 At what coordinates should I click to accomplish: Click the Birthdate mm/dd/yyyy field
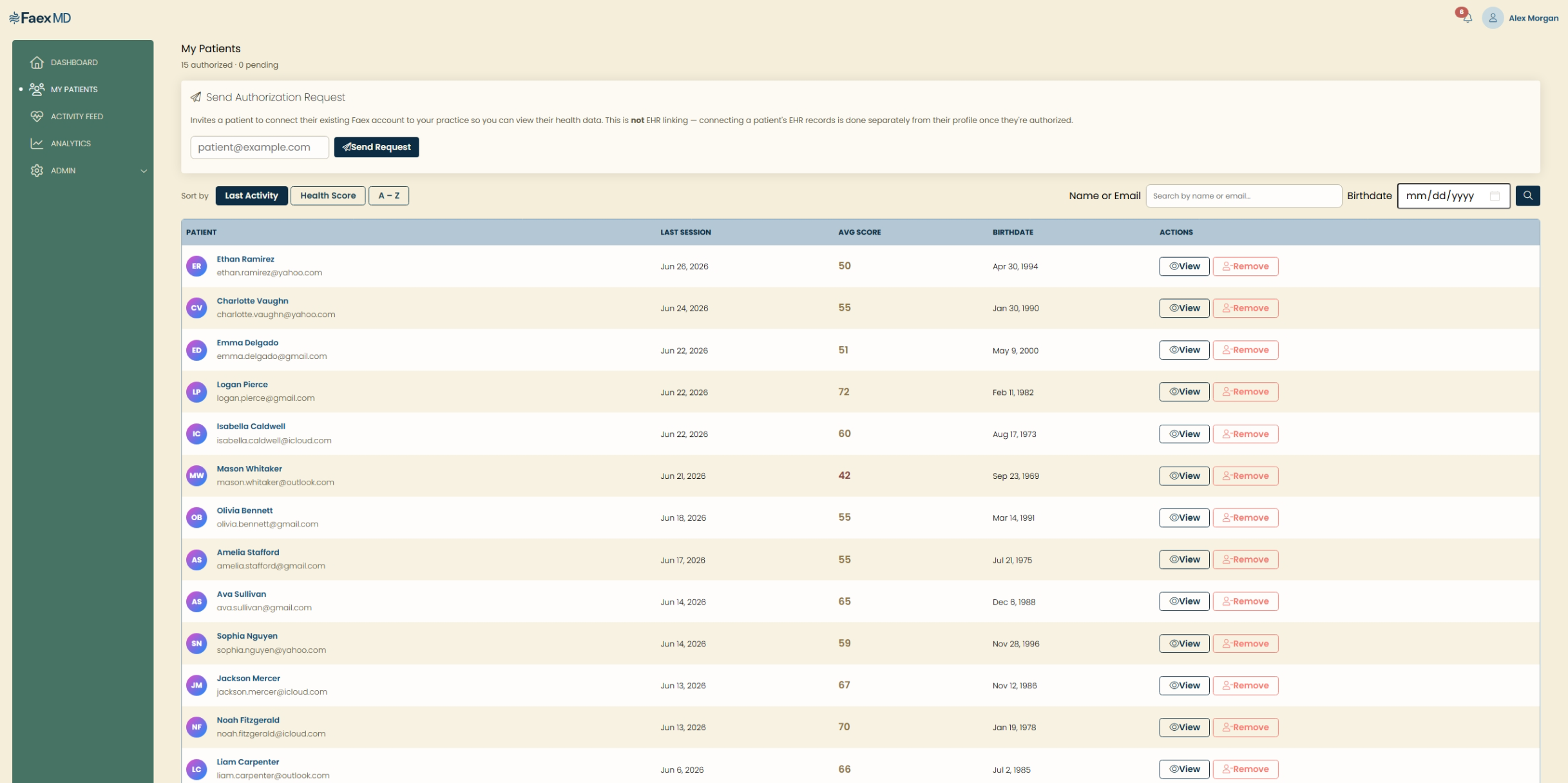pos(1453,196)
